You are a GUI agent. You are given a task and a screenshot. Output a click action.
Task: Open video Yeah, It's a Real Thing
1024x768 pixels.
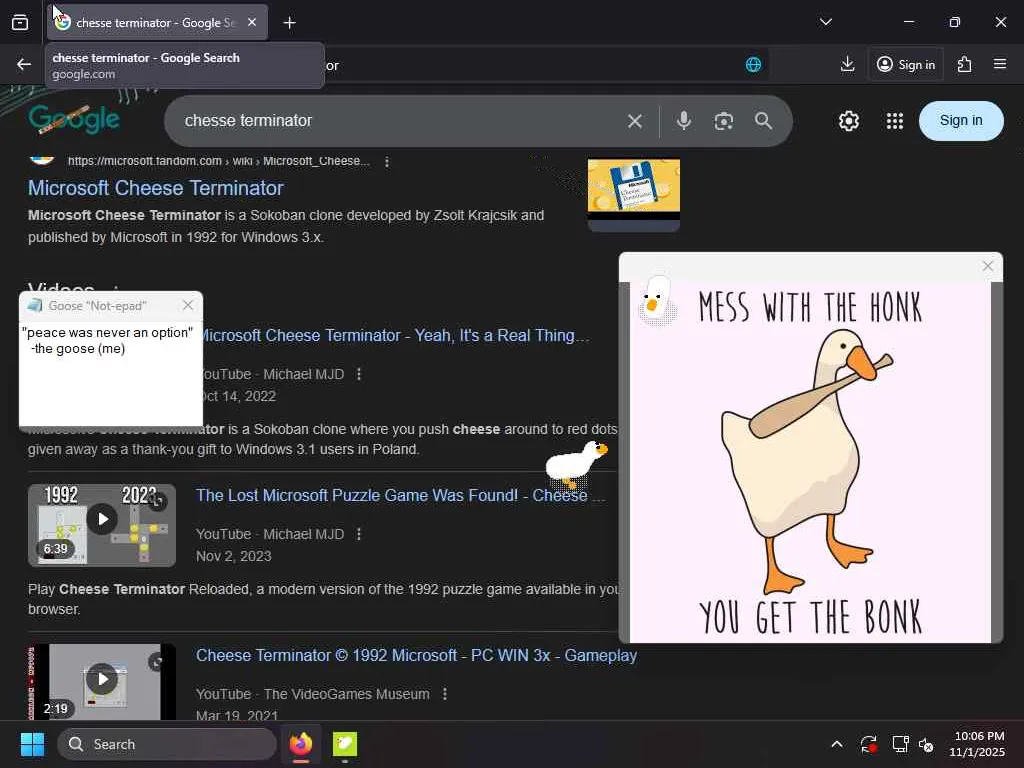[392, 336]
